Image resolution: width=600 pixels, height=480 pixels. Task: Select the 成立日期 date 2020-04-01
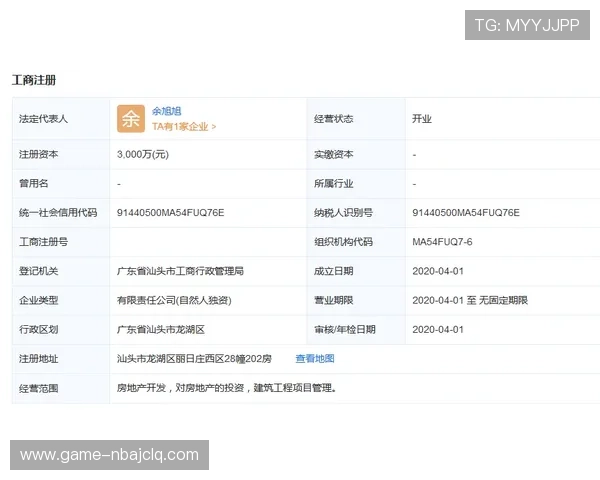pos(438,271)
